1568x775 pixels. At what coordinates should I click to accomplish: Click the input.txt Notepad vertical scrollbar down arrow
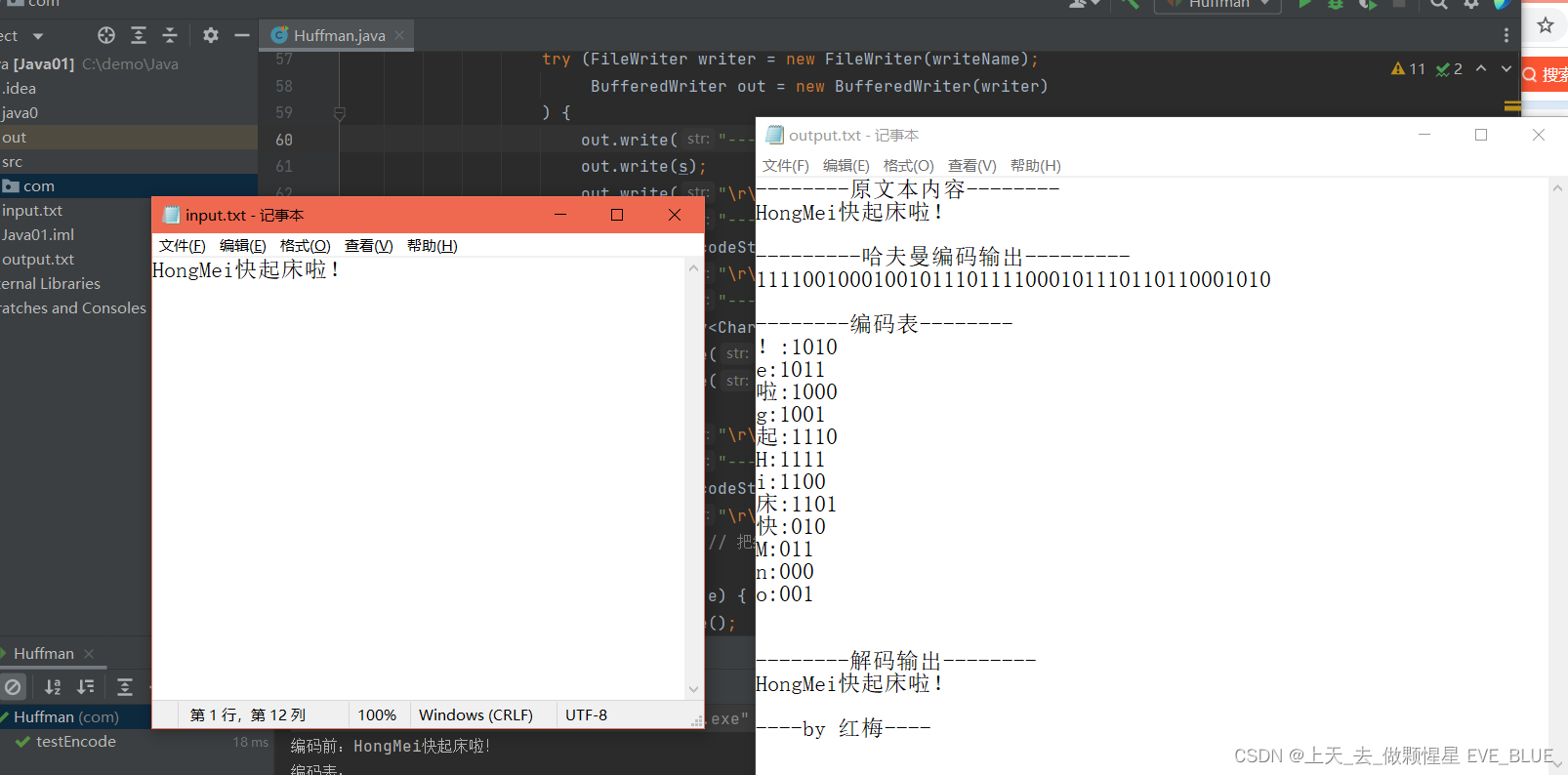point(693,689)
